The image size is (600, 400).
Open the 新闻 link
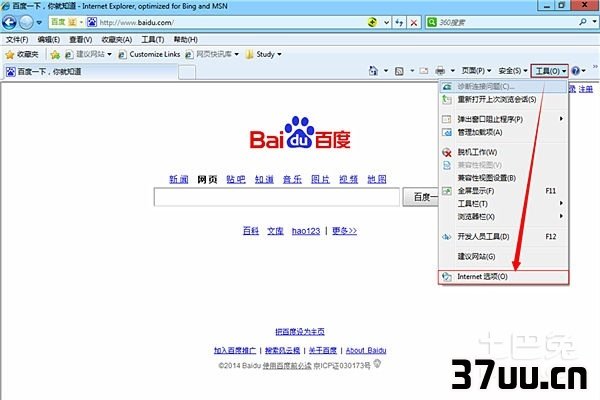179,179
